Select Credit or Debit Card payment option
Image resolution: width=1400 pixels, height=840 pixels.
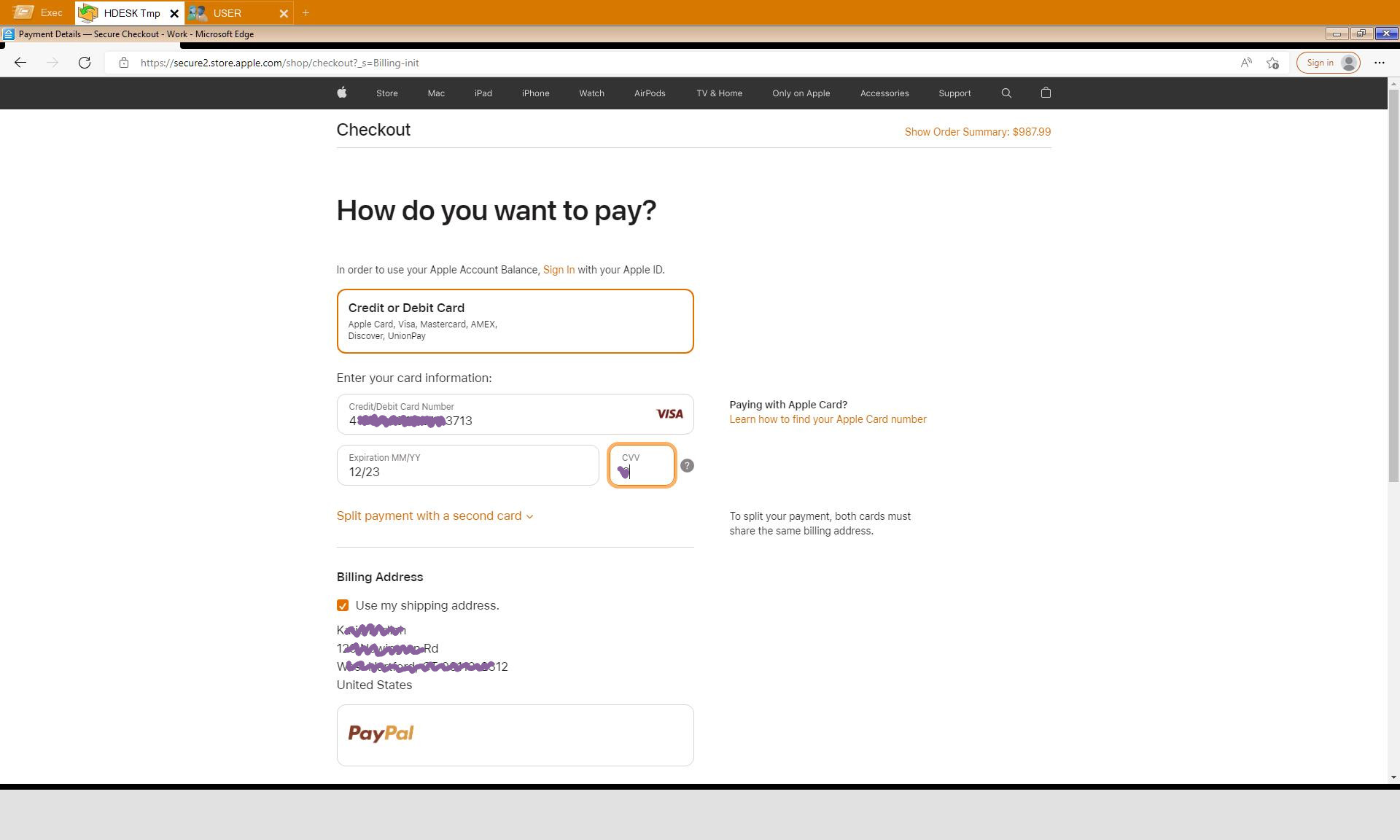tap(515, 322)
